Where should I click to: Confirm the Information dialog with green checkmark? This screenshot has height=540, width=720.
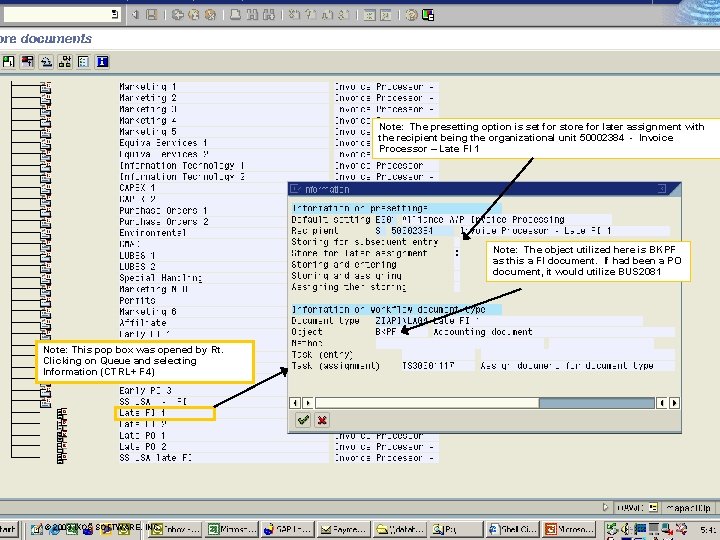coord(303,420)
